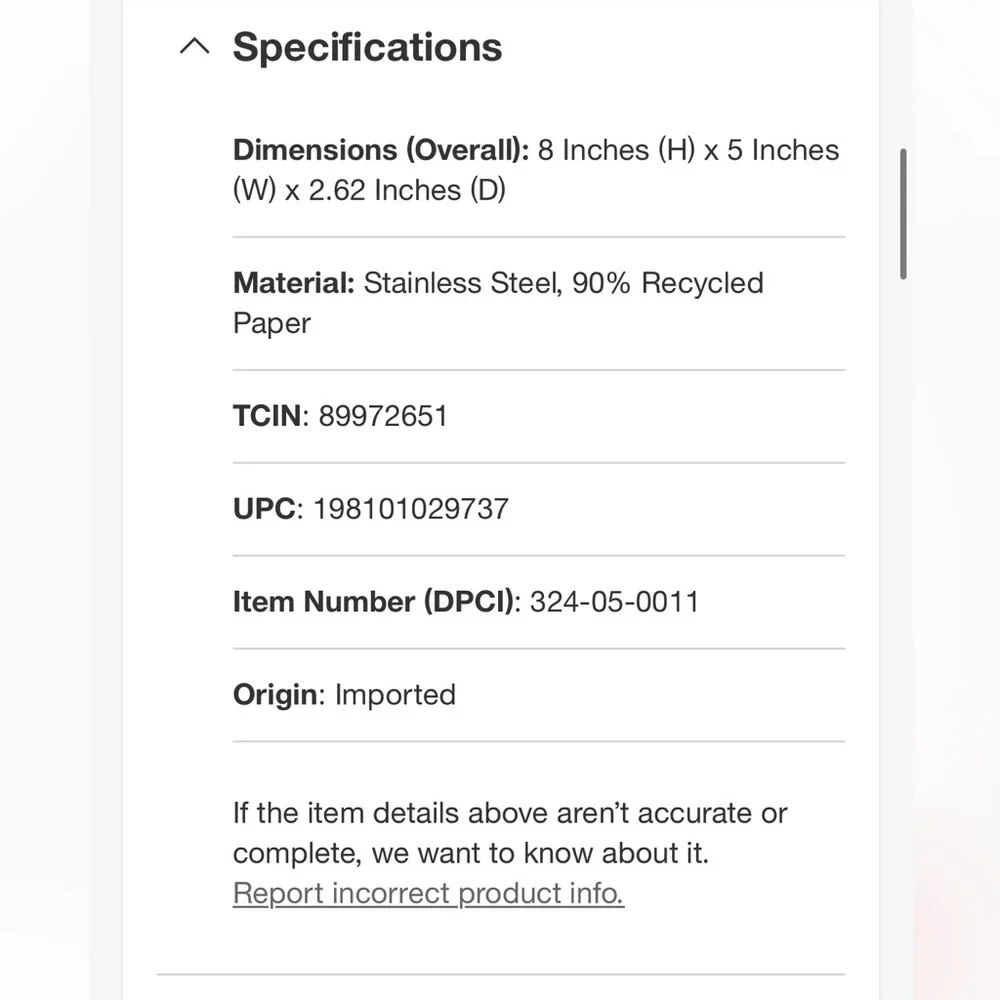This screenshot has width=1000, height=1000.
Task: Click the Material label
Action: 293,283
